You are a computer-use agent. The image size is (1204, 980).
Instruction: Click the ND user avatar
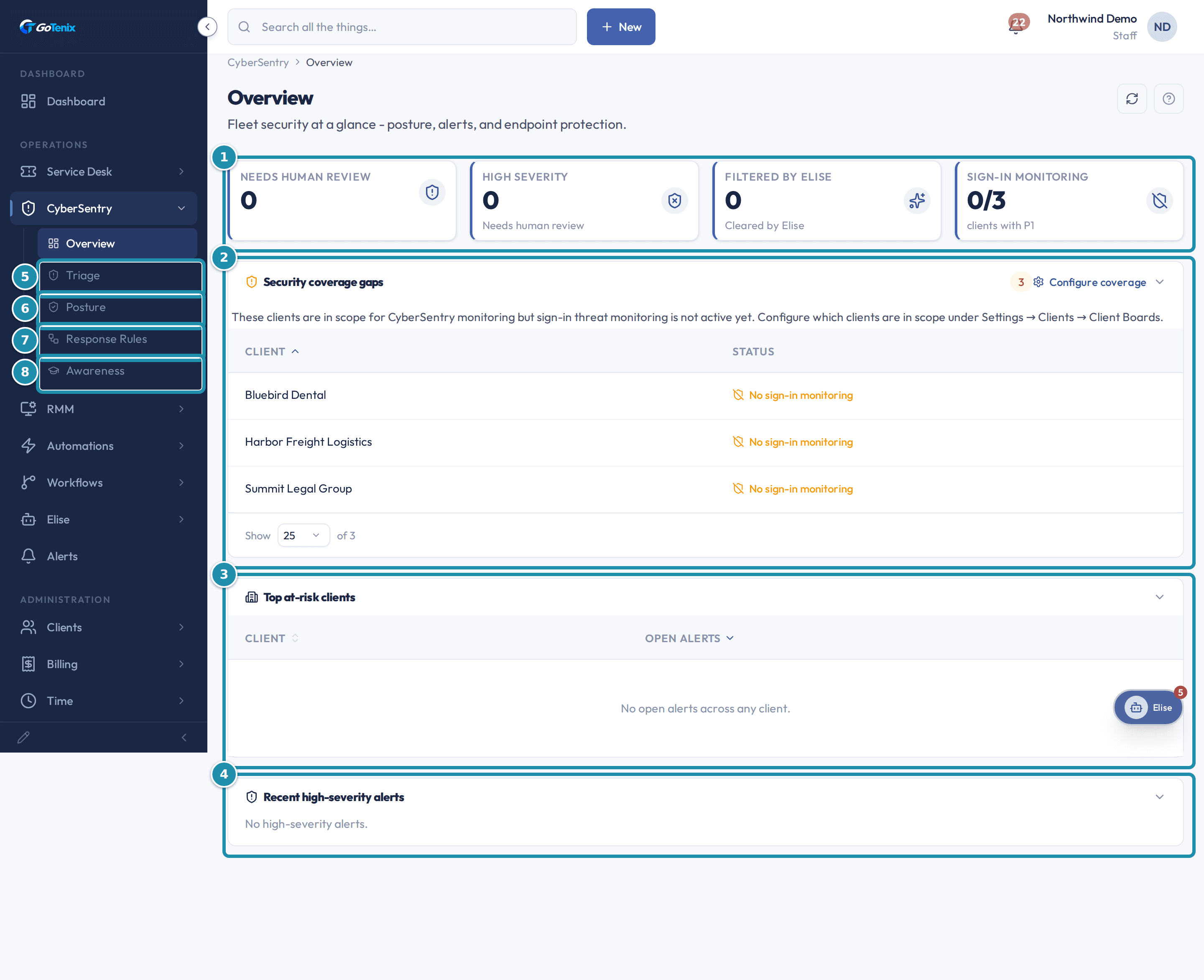[1162, 26]
